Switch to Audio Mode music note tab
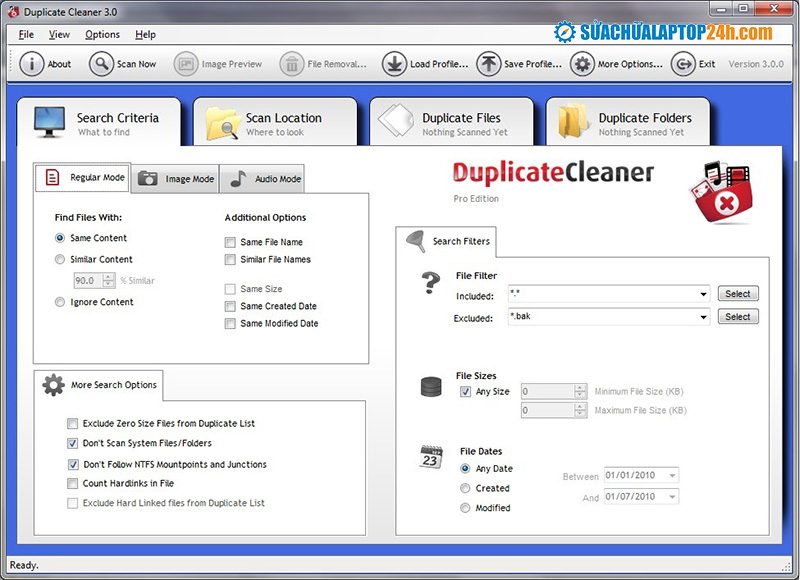 pos(265,179)
